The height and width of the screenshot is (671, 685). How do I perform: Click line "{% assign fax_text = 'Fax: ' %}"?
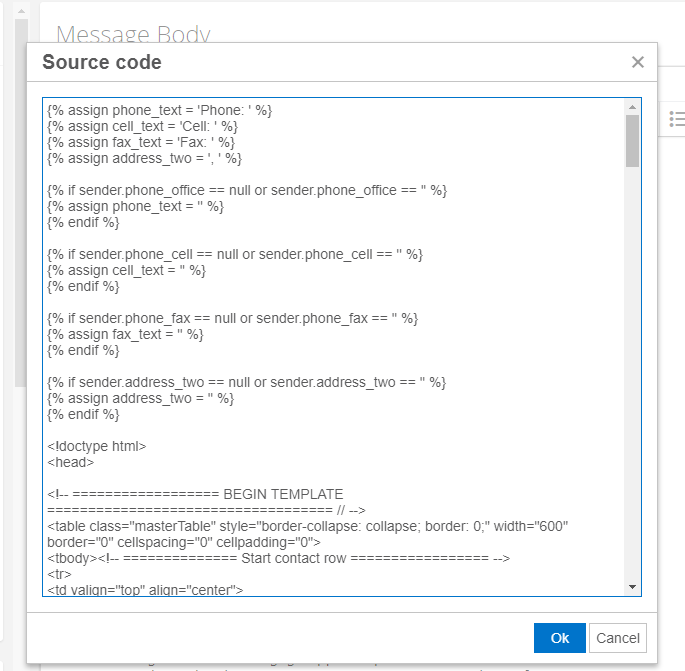point(141,142)
